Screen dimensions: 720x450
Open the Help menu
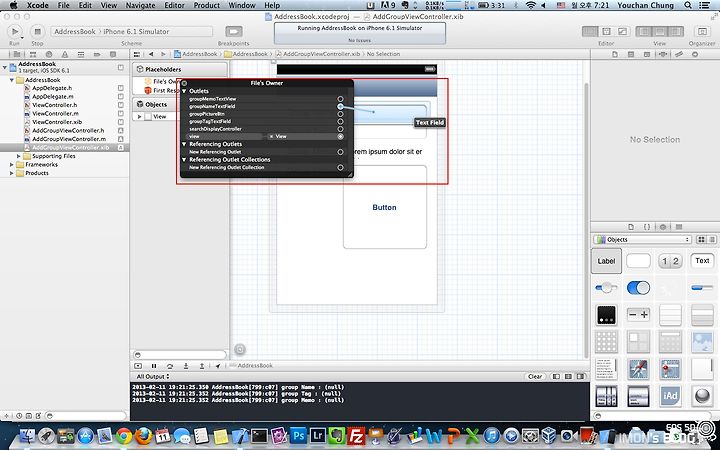[x=272, y=5]
